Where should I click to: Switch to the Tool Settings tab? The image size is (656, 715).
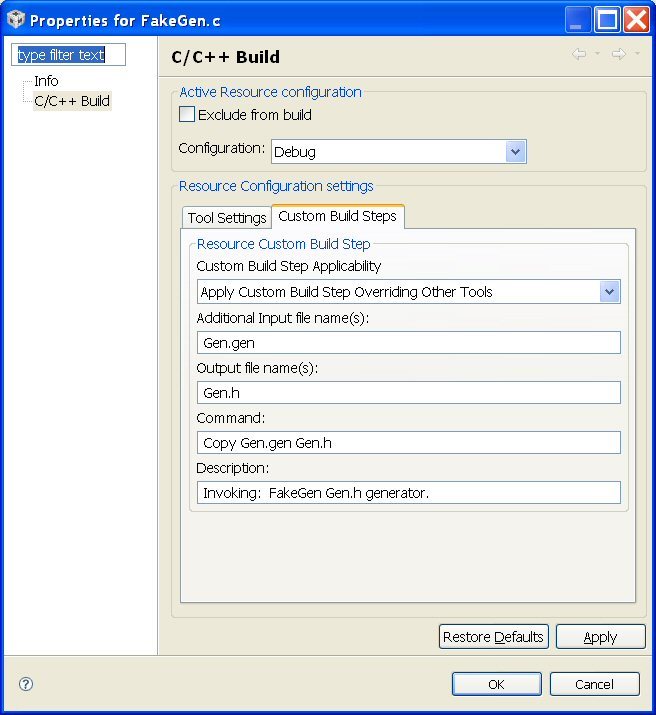[227, 218]
